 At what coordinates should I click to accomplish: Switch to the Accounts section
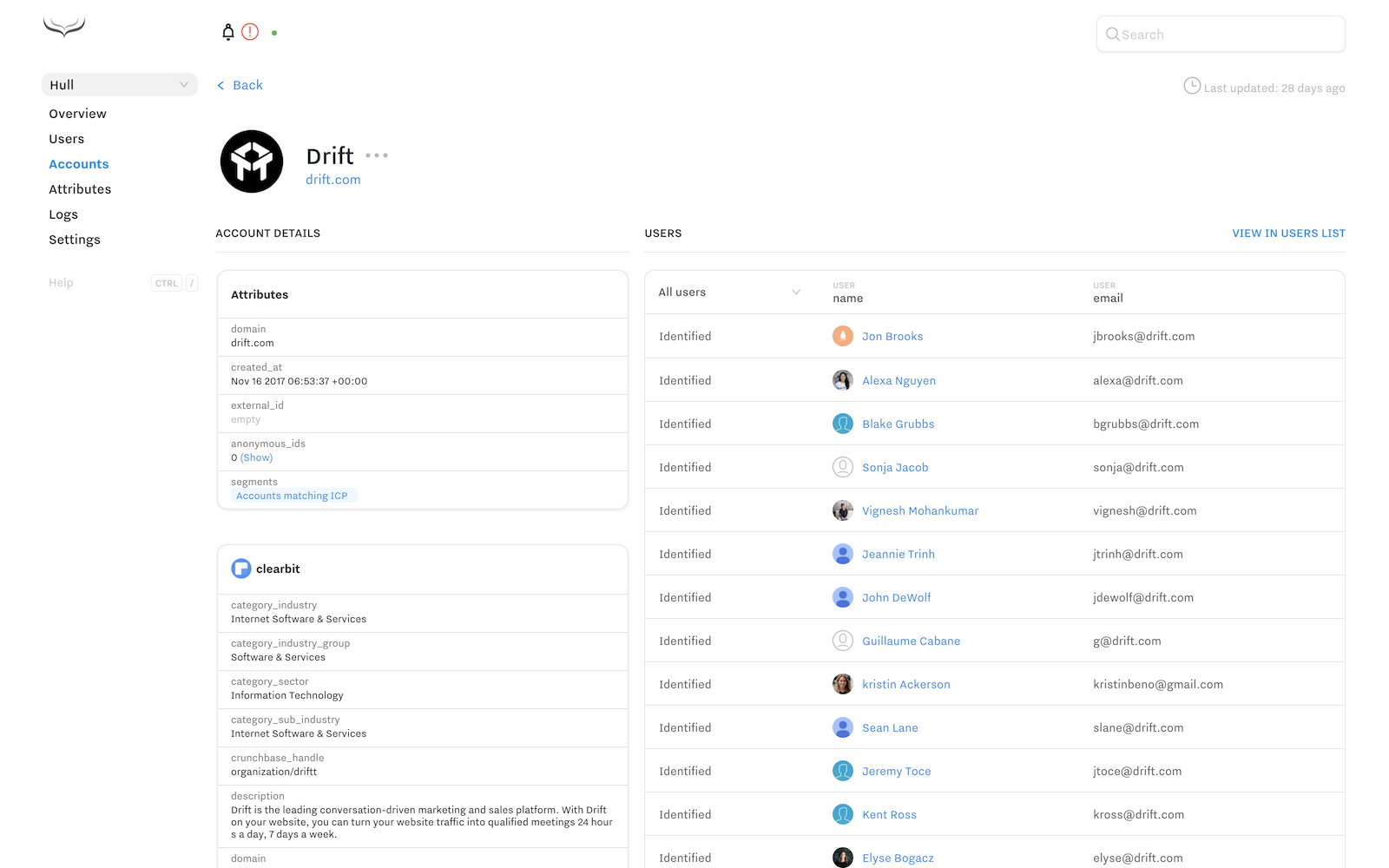pyautogui.click(x=78, y=163)
